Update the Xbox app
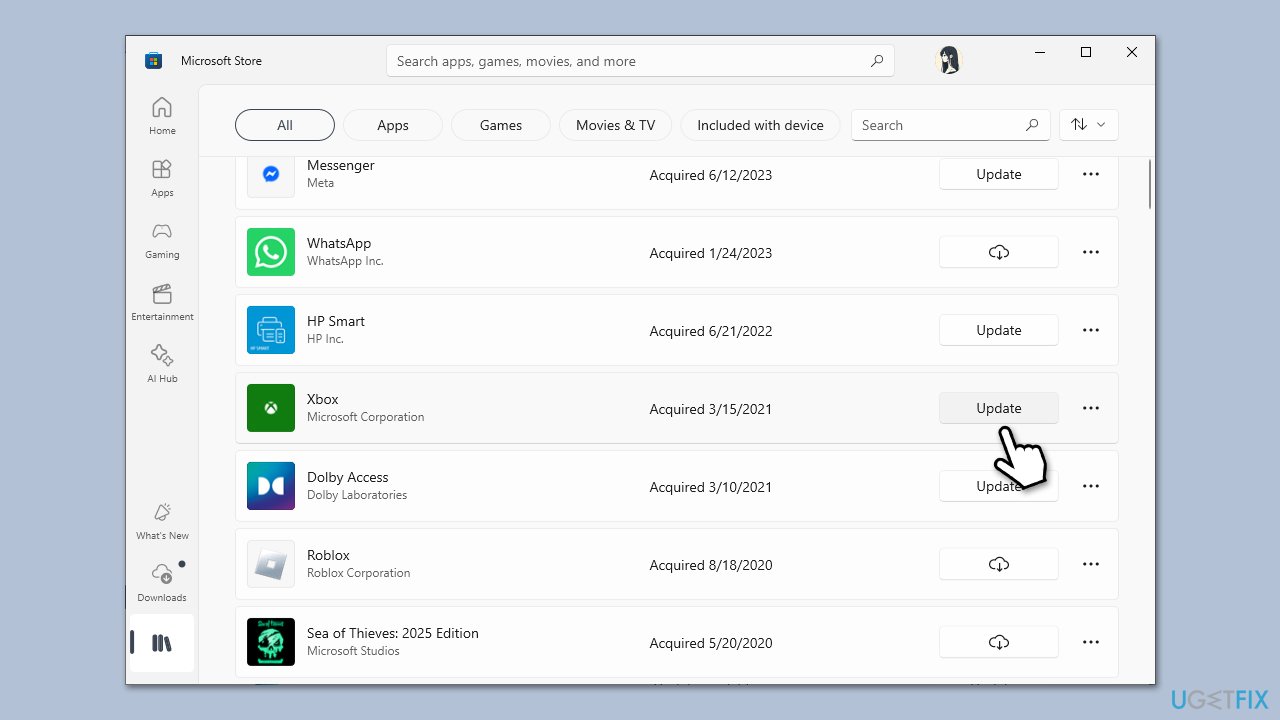Screen dimensions: 1280x720 coord(998,408)
